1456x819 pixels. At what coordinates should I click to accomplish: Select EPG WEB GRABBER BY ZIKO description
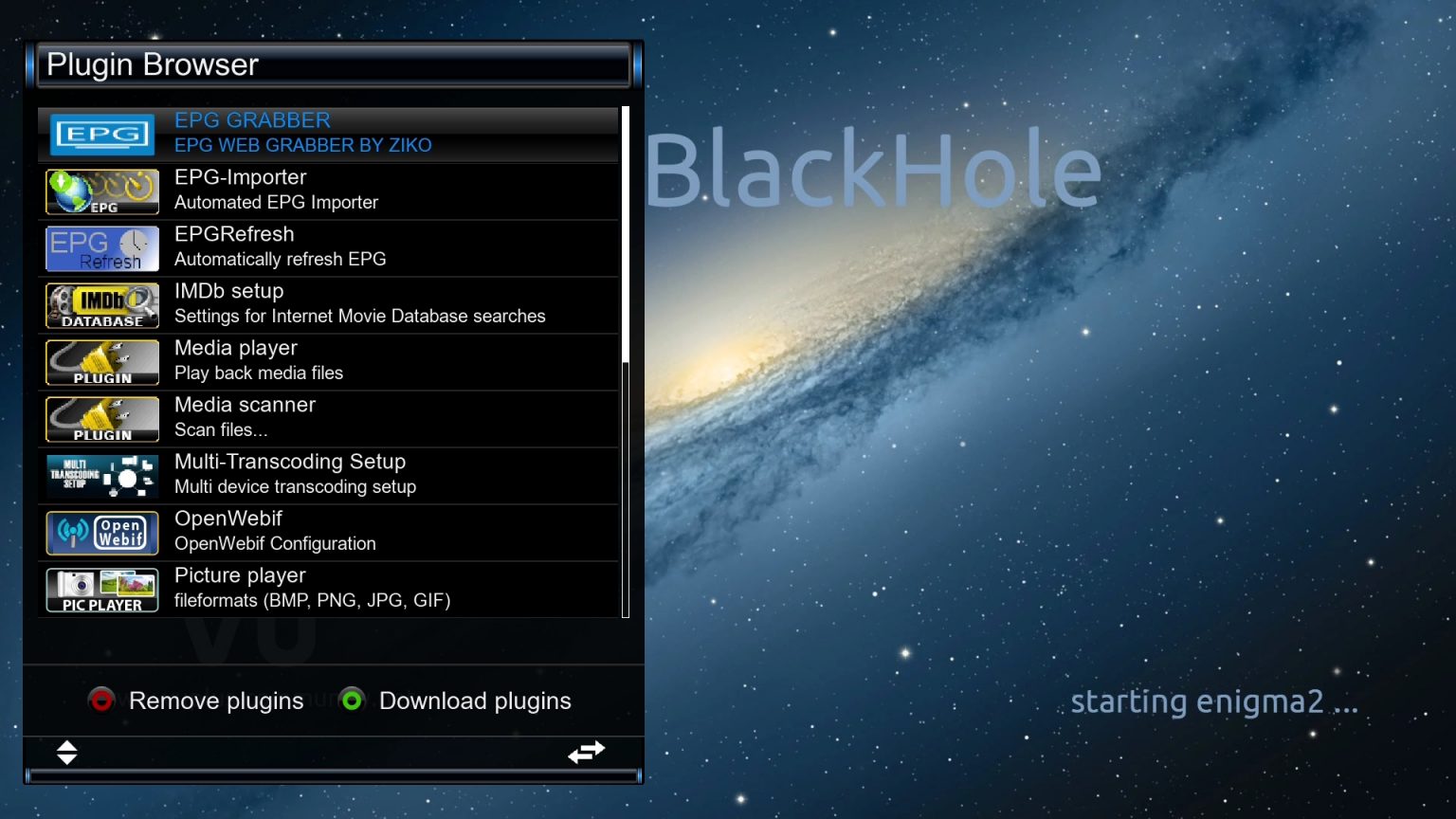(x=303, y=145)
